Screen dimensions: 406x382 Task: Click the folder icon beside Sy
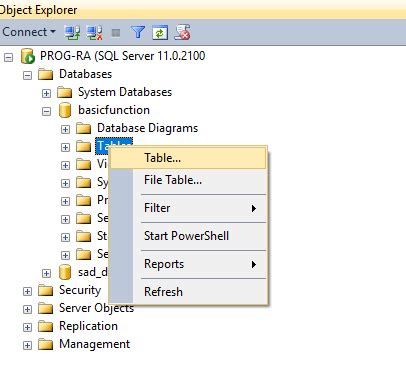pyautogui.click(x=84, y=182)
